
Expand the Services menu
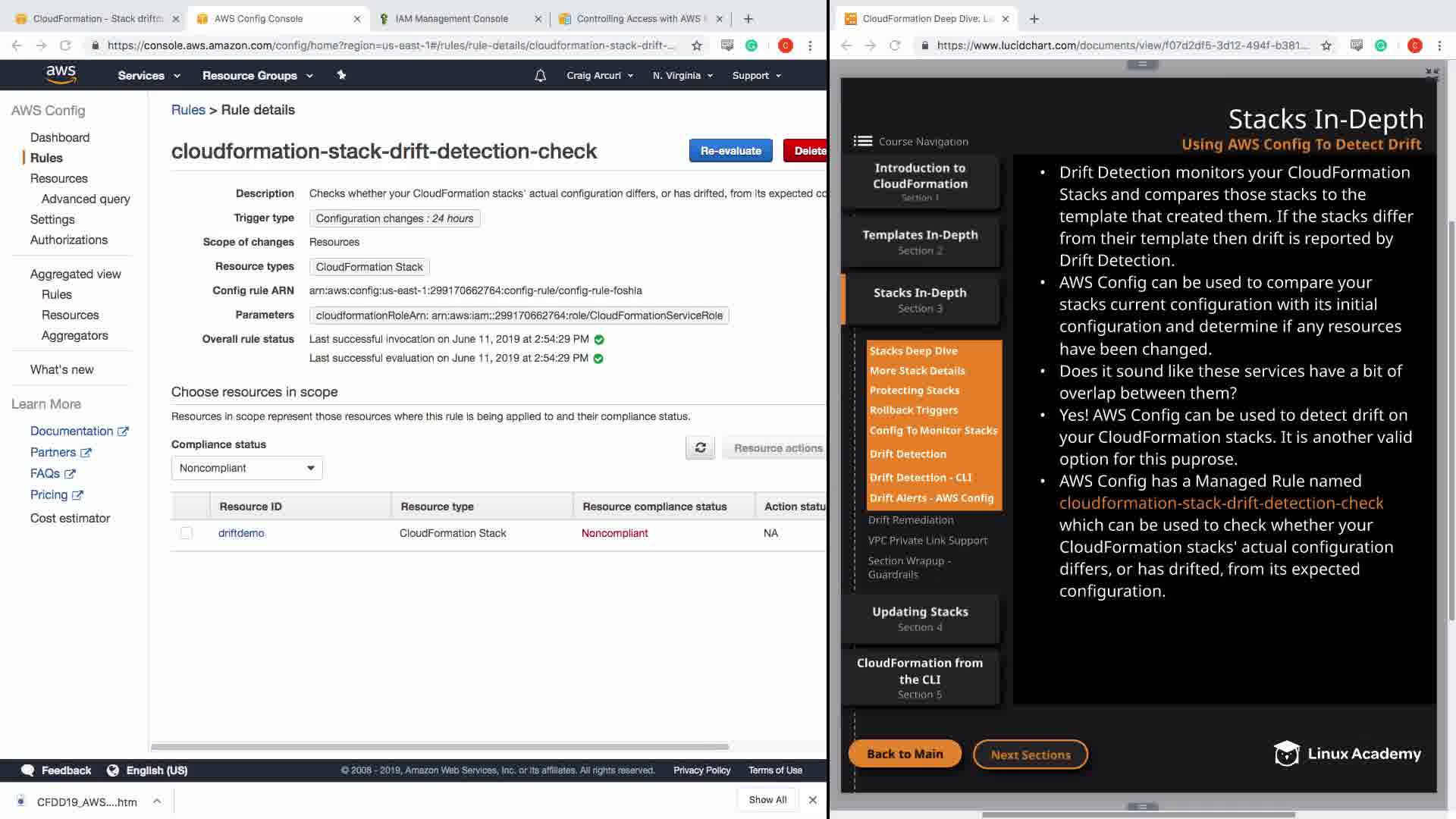pyautogui.click(x=149, y=75)
